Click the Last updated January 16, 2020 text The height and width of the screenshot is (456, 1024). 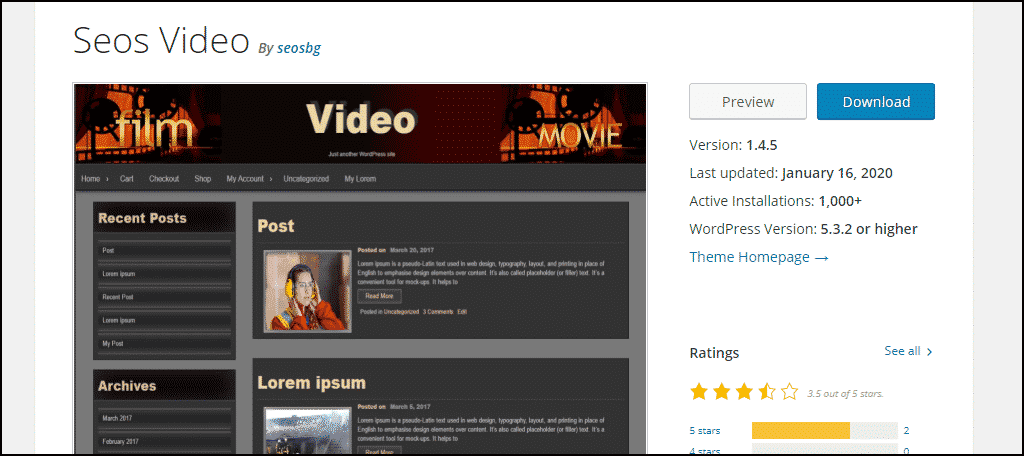[x=791, y=173]
